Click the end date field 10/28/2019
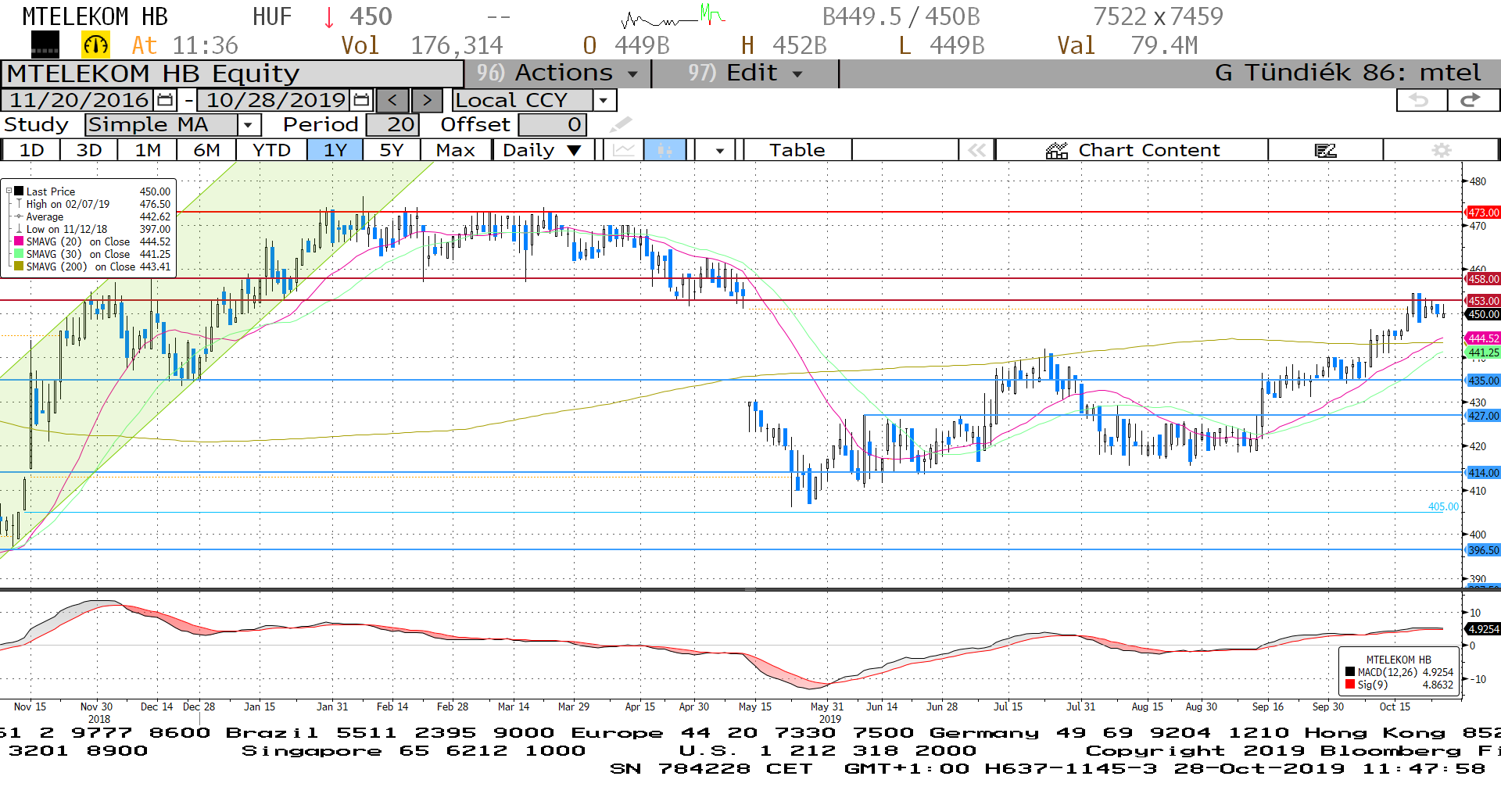The image size is (1501, 812). [x=275, y=100]
